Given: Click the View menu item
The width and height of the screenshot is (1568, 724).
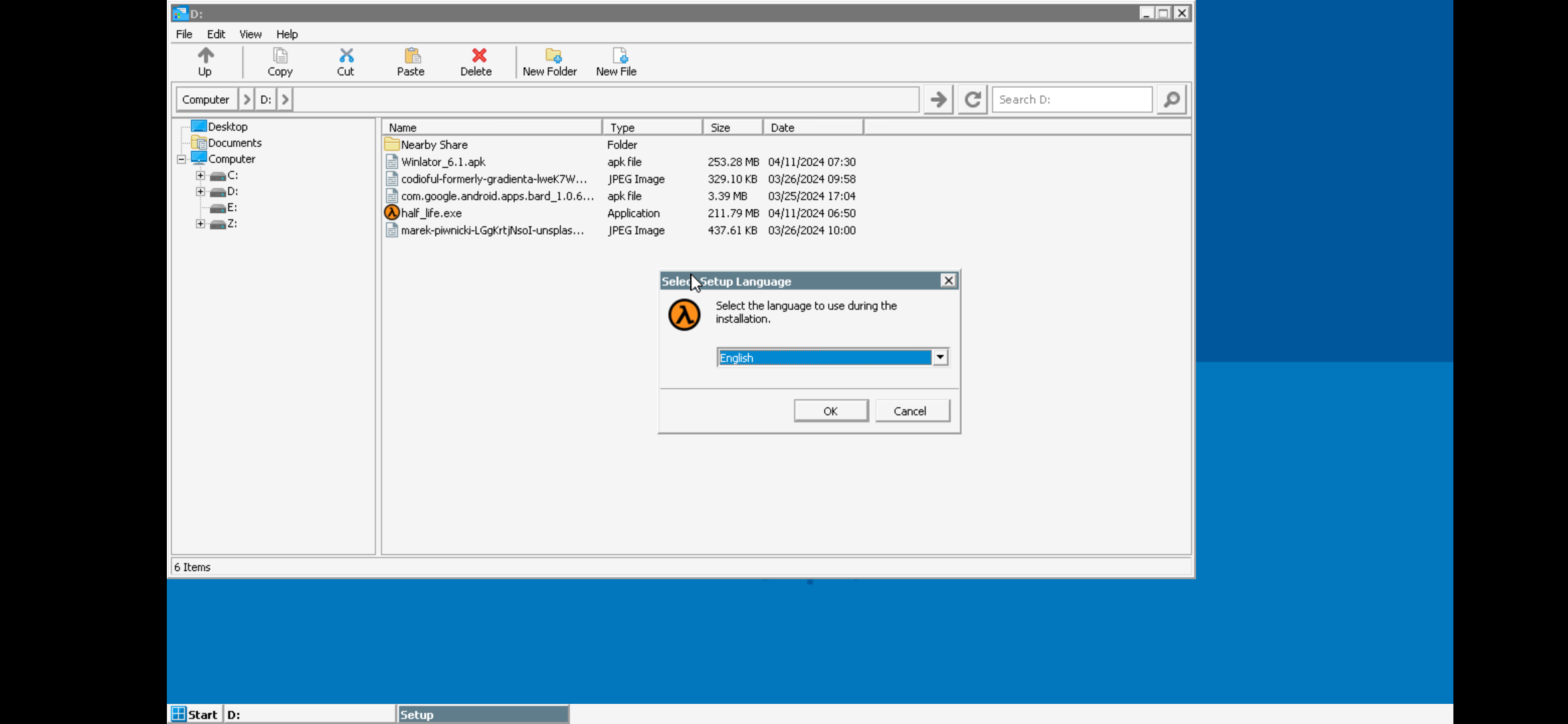Looking at the screenshot, I should coord(250,34).
